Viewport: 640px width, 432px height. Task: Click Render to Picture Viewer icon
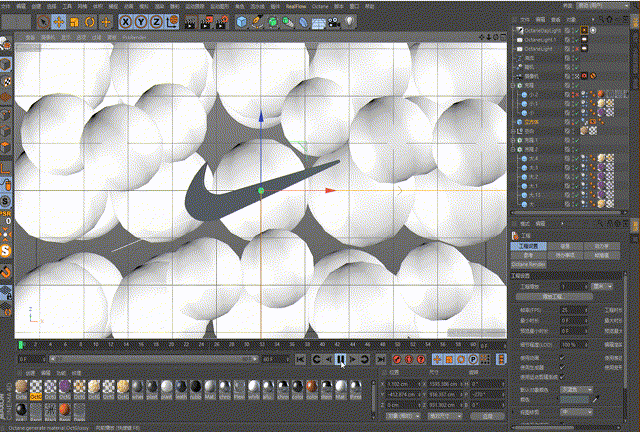tap(205, 22)
